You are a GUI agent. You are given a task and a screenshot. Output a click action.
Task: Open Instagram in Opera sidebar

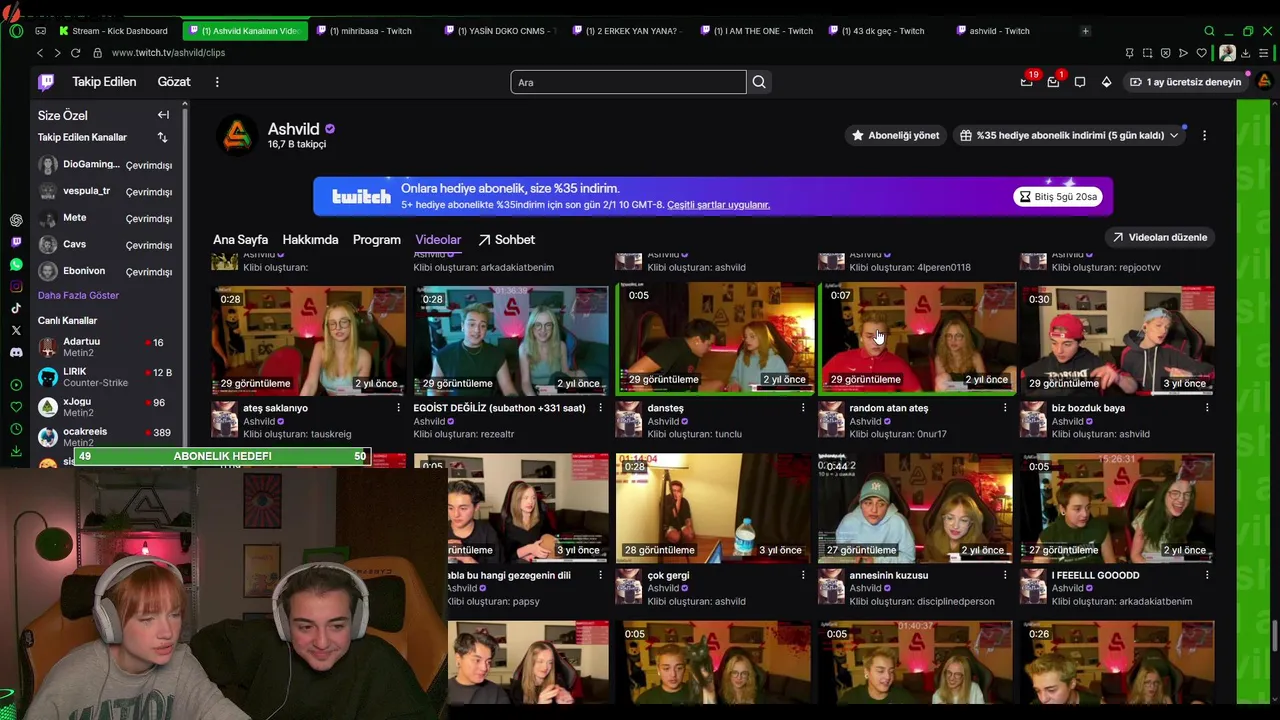point(16,286)
